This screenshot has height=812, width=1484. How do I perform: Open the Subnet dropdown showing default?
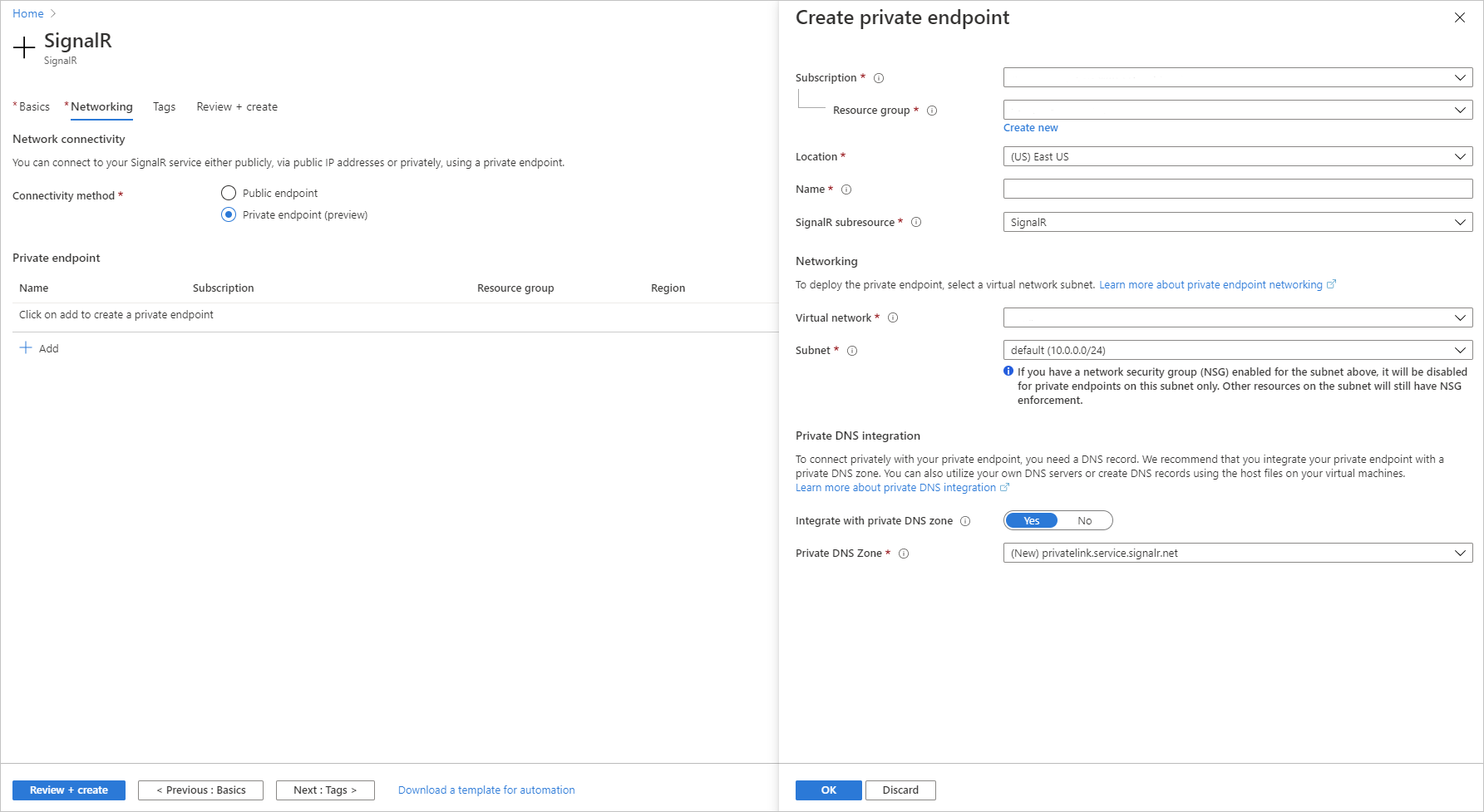point(1238,350)
